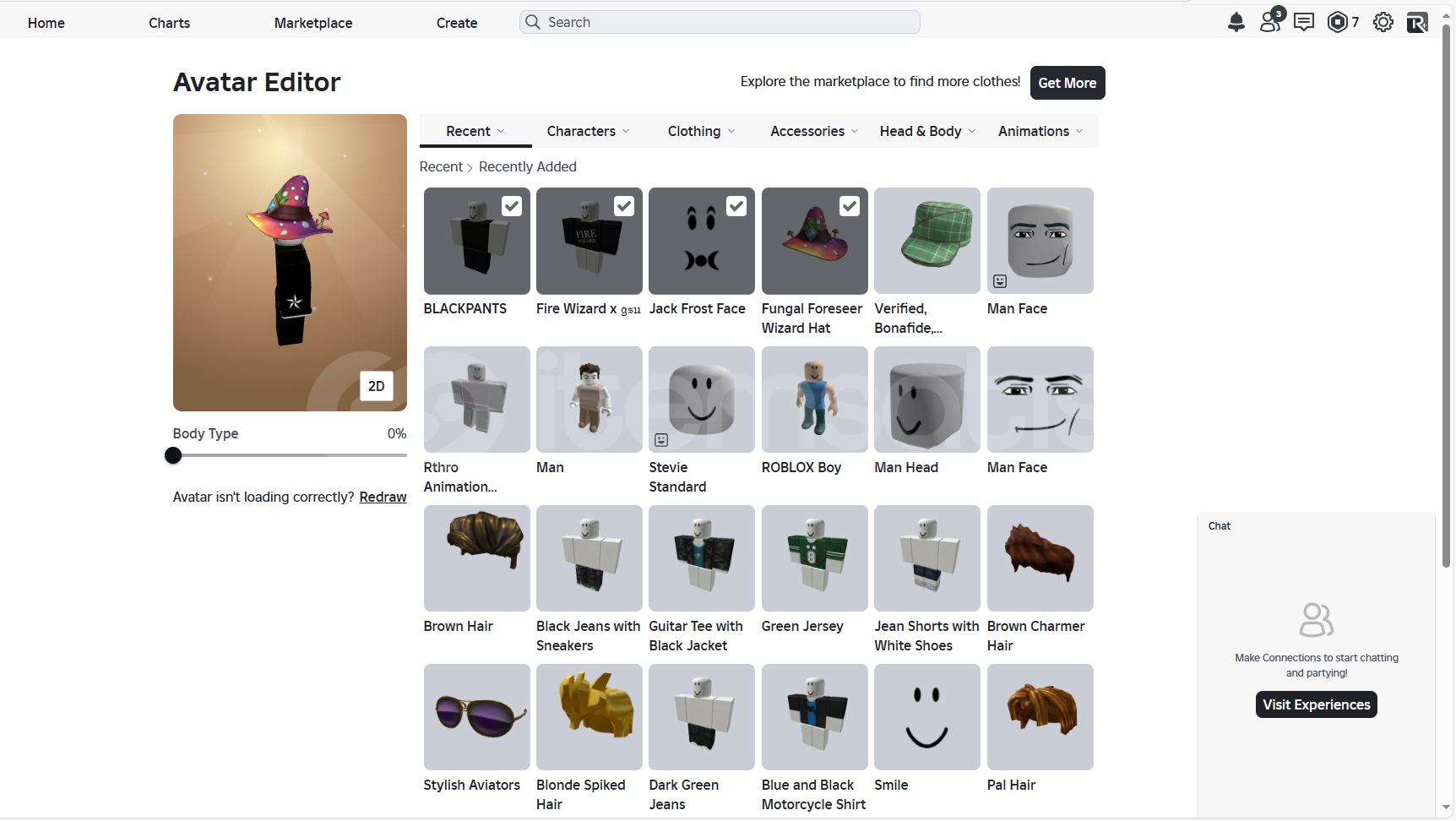Click emote badge on Stevie Standard thumbnail

[x=661, y=440]
